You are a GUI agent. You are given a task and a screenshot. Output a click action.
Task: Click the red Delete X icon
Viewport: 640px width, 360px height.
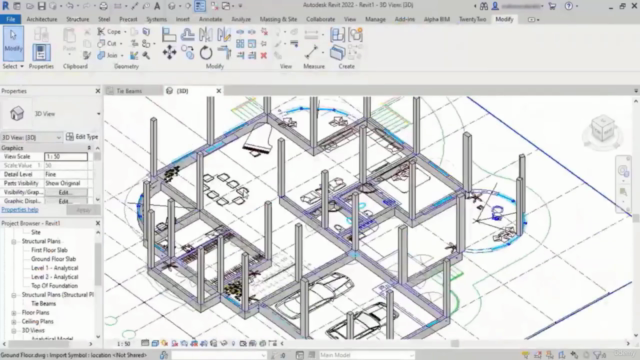[x=264, y=55]
